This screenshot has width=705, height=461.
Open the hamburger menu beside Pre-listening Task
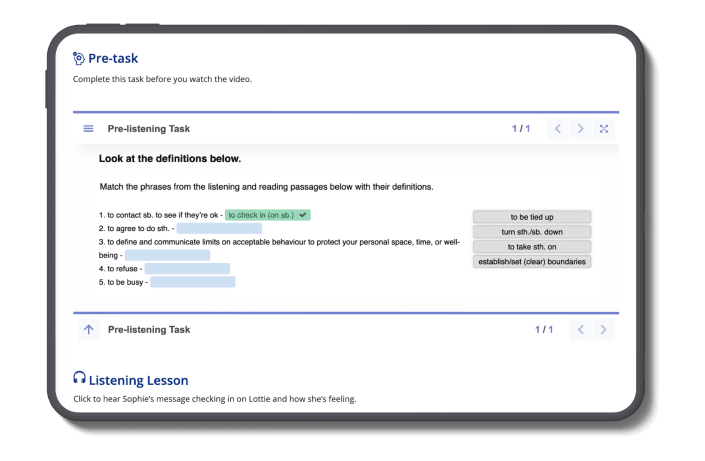coord(88,129)
